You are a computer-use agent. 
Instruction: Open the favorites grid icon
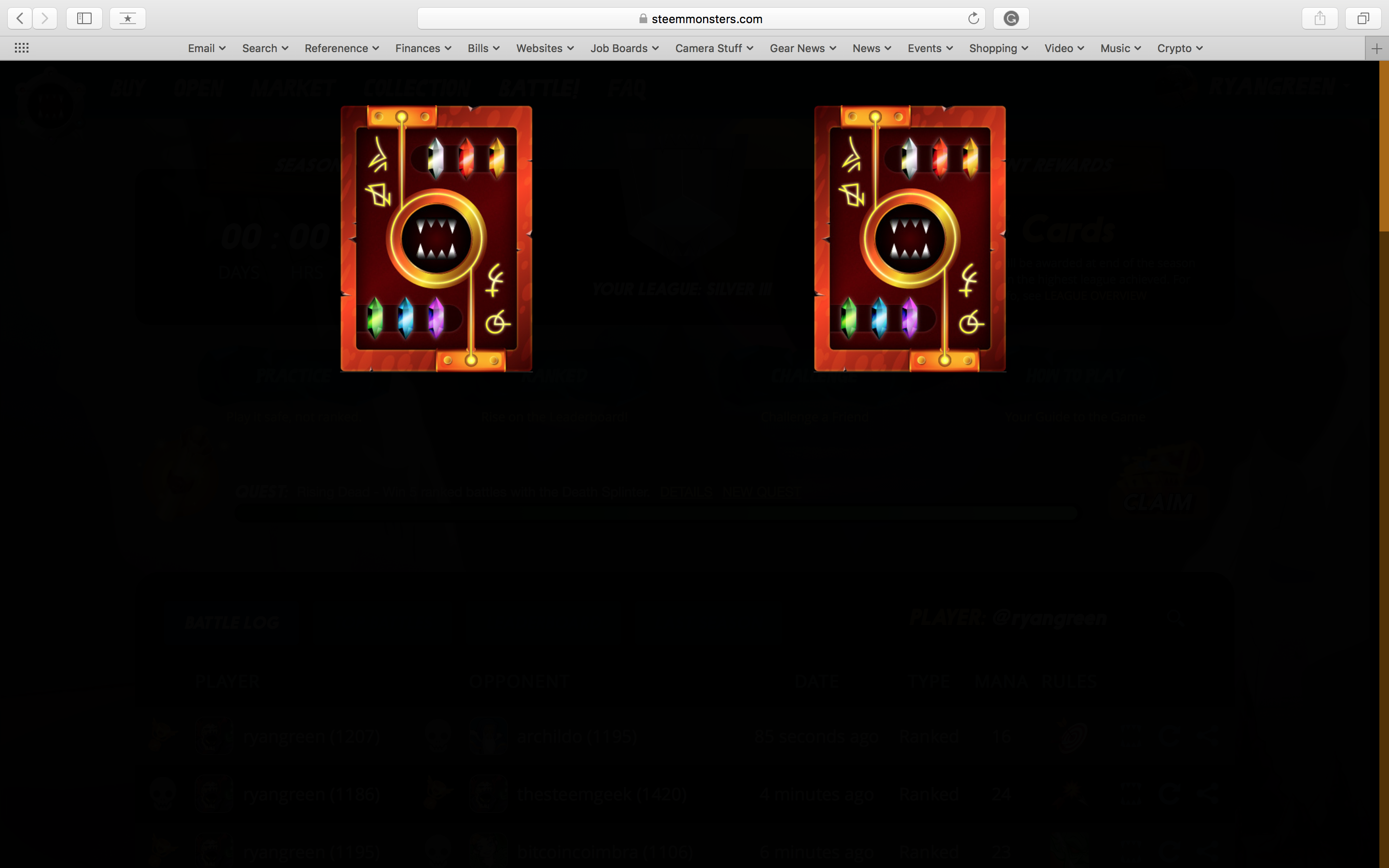(x=22, y=48)
